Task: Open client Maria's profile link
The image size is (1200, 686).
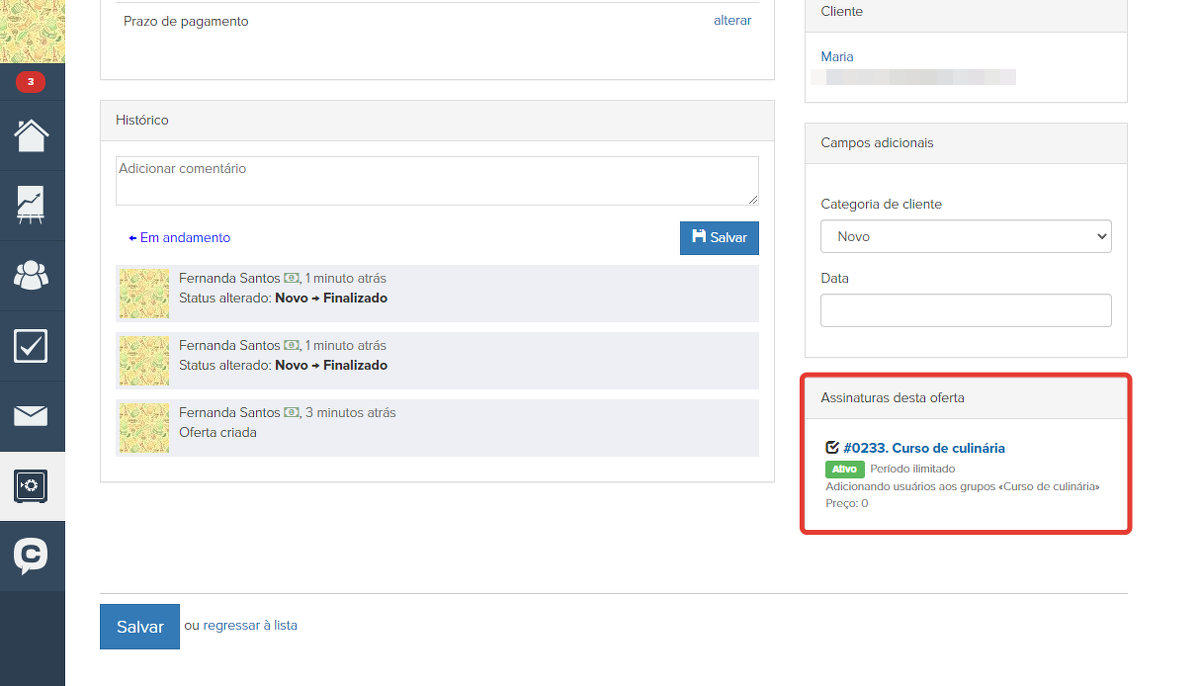Action: coord(837,57)
